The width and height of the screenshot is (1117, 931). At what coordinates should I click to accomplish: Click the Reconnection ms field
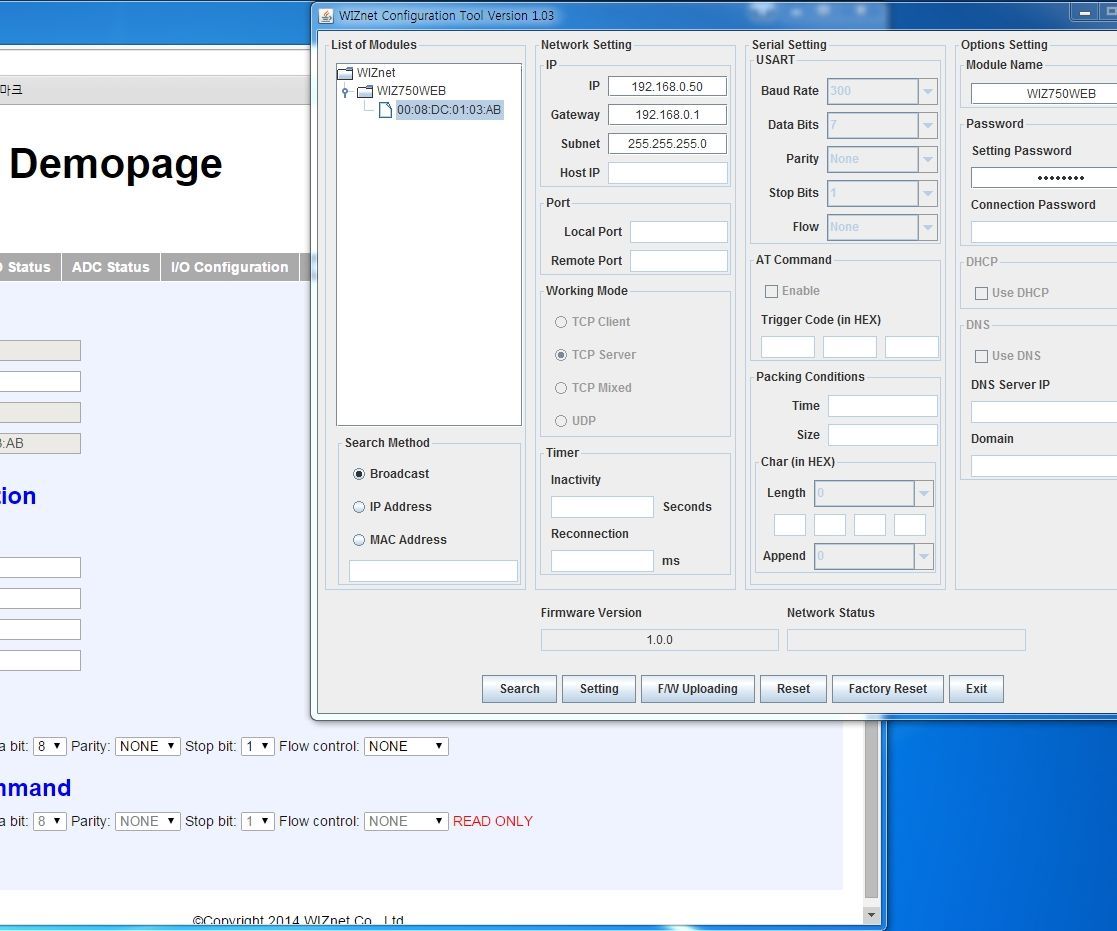(x=602, y=561)
